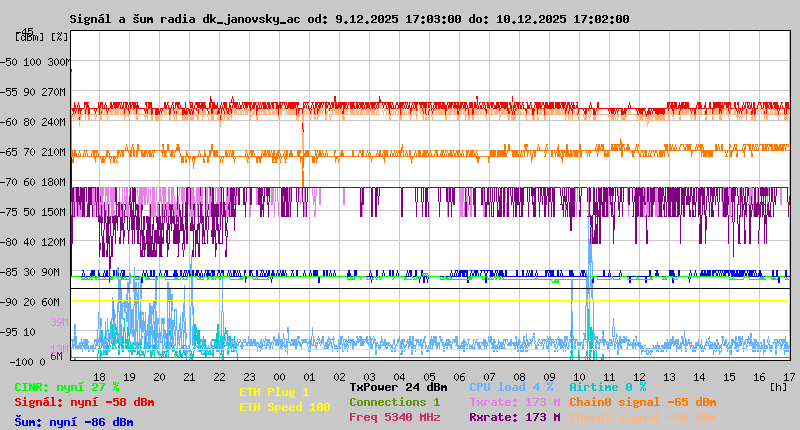Click the [h] unit label on time axis
The width and height of the screenshot is (800, 430).
(x=778, y=384)
